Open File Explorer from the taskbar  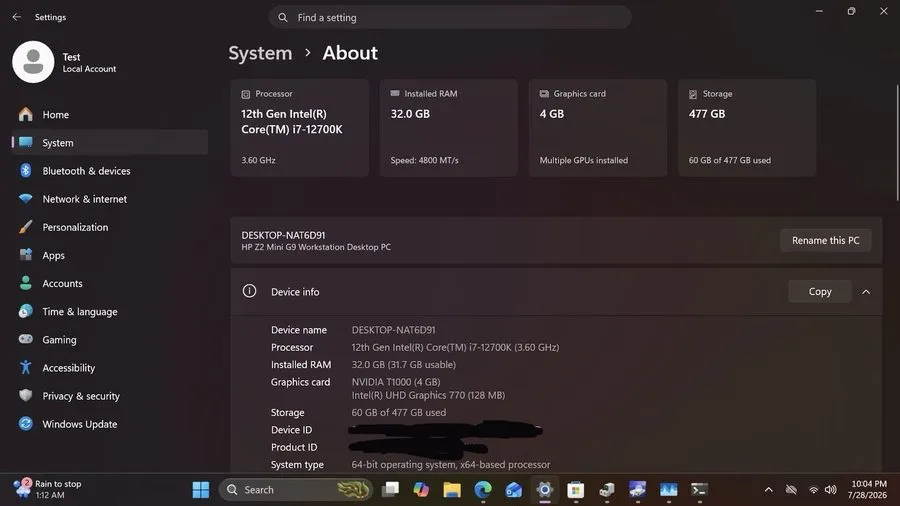(452, 489)
